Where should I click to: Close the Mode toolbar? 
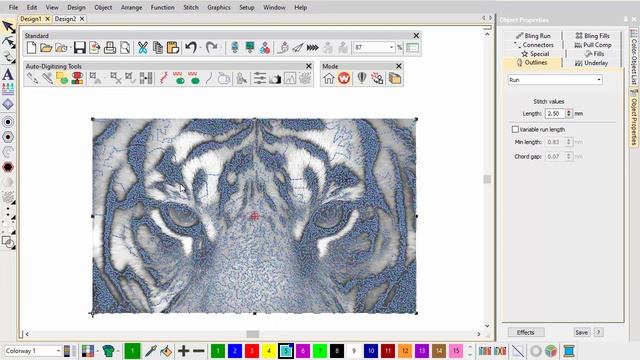point(399,66)
